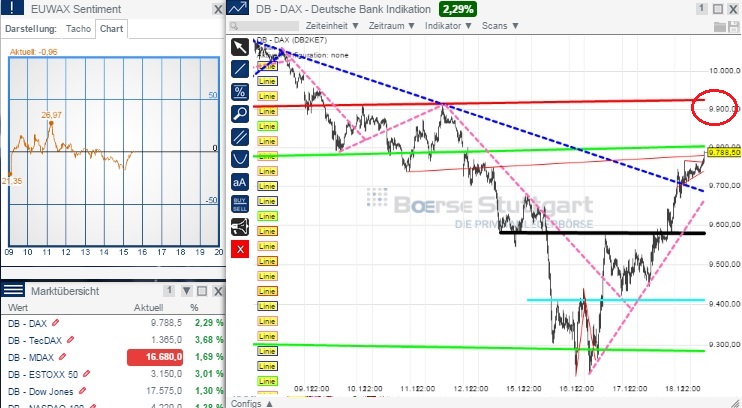Image resolution: width=742 pixels, height=408 pixels.
Task: Select the DB - MDAX market row
Action: pos(114,357)
